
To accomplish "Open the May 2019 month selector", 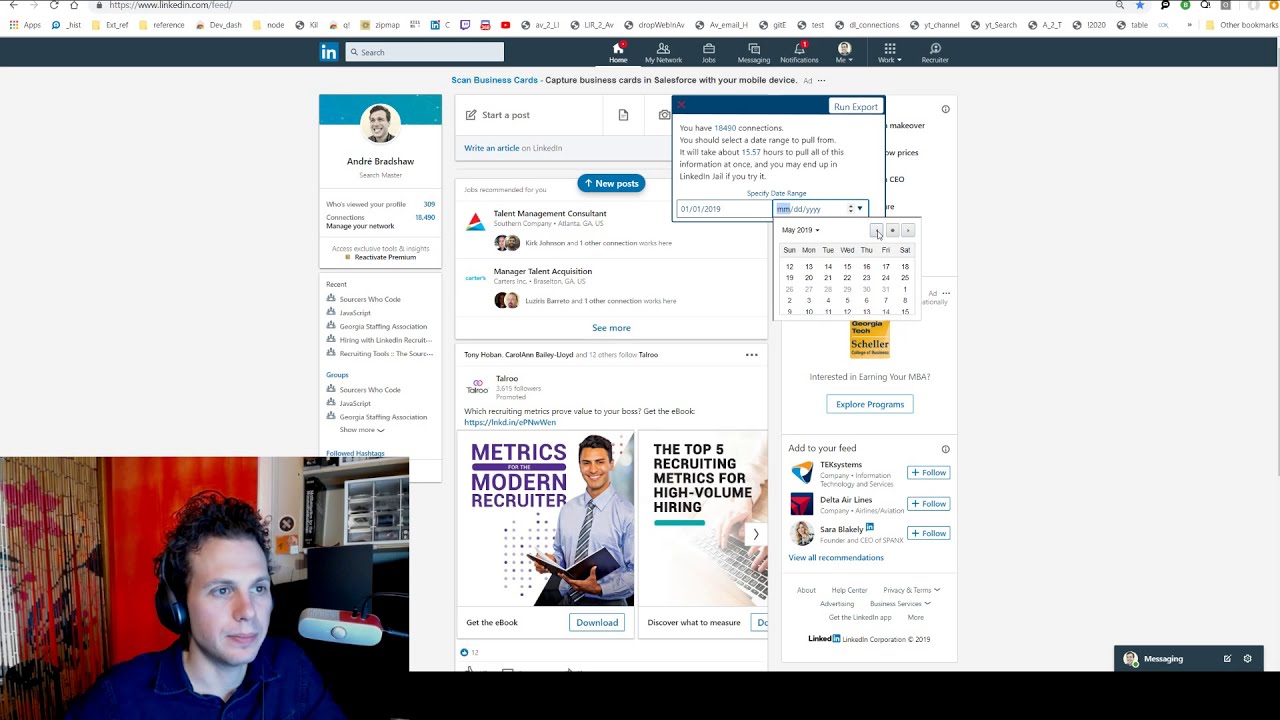I will 800,230.
